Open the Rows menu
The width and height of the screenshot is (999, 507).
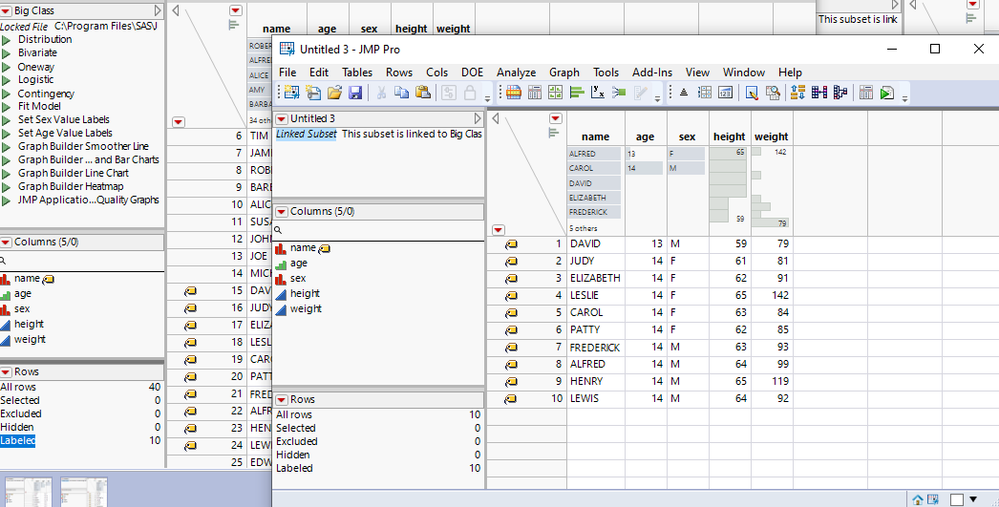click(x=399, y=73)
